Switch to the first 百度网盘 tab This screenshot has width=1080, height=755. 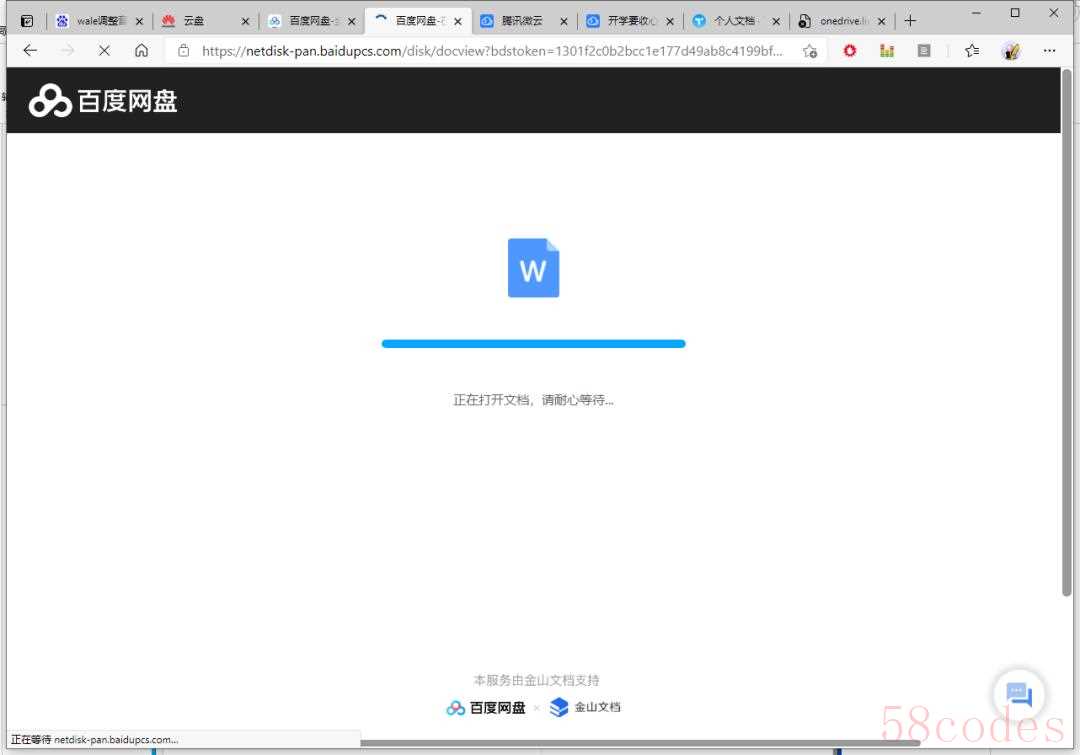(x=311, y=21)
